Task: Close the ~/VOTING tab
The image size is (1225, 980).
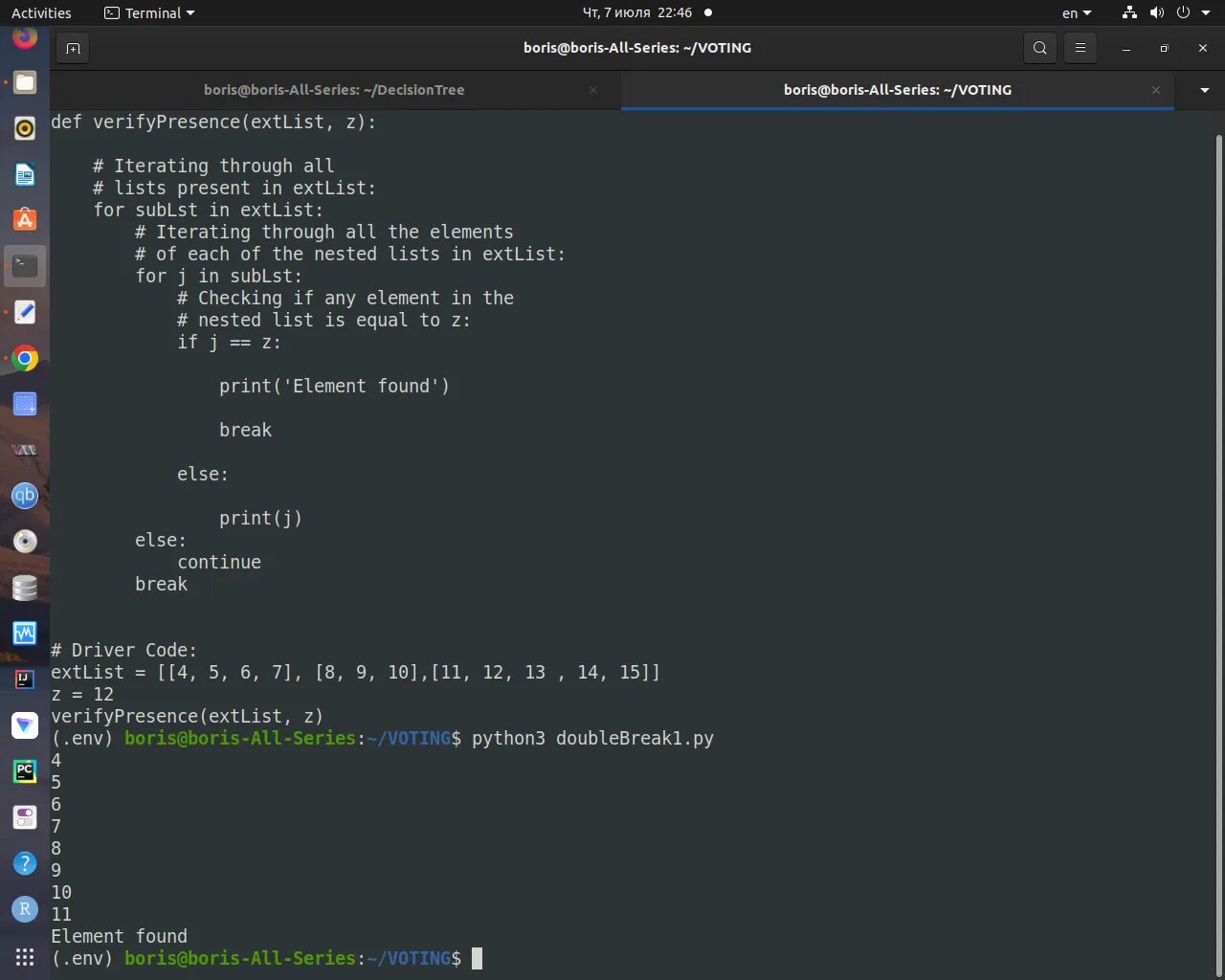Action: pyautogui.click(x=1156, y=90)
